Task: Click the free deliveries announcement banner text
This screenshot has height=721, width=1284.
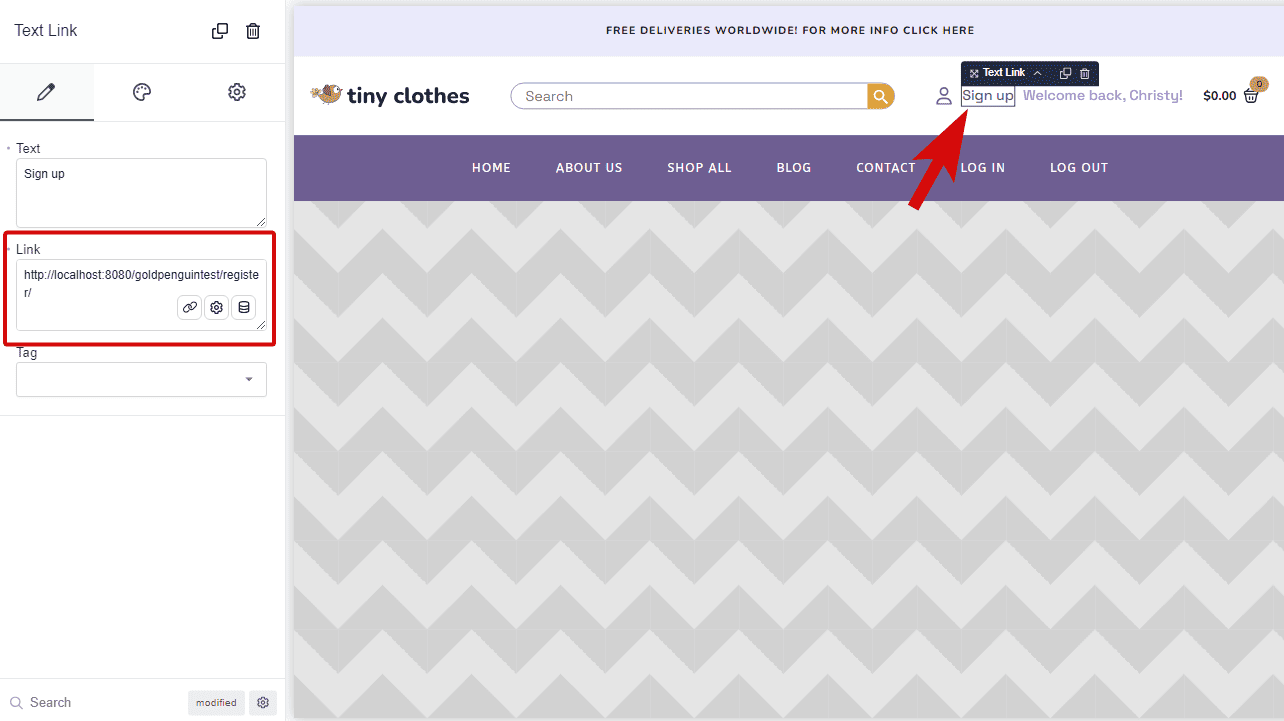Action: (790, 31)
